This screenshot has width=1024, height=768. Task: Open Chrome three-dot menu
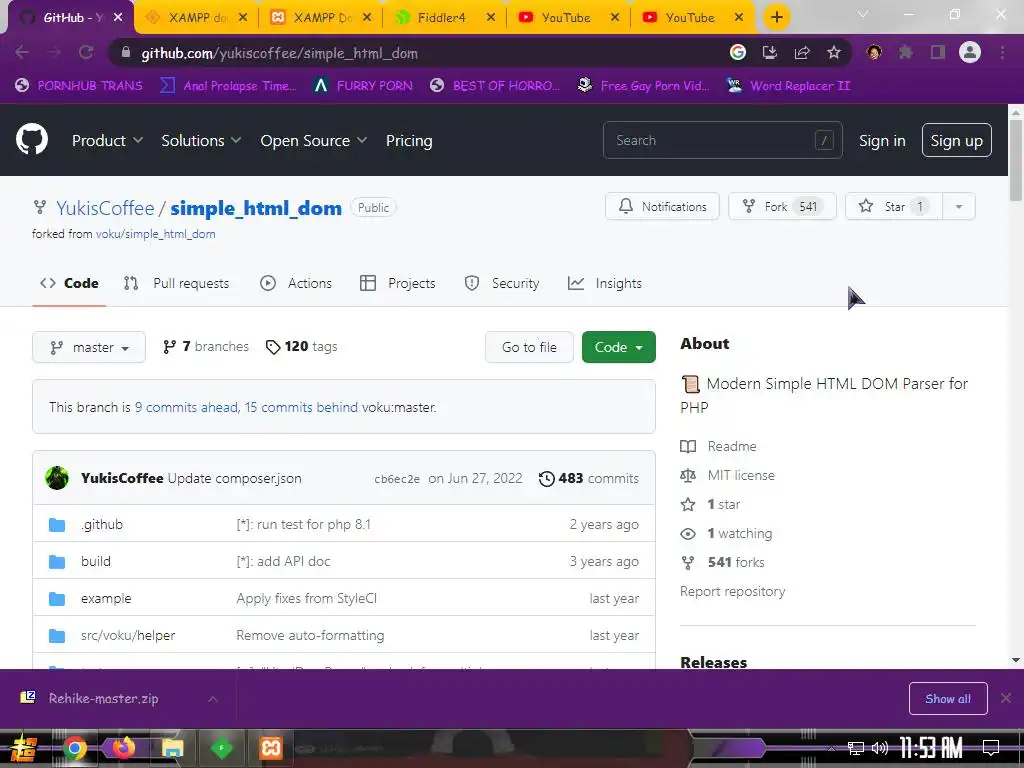coord(1002,52)
